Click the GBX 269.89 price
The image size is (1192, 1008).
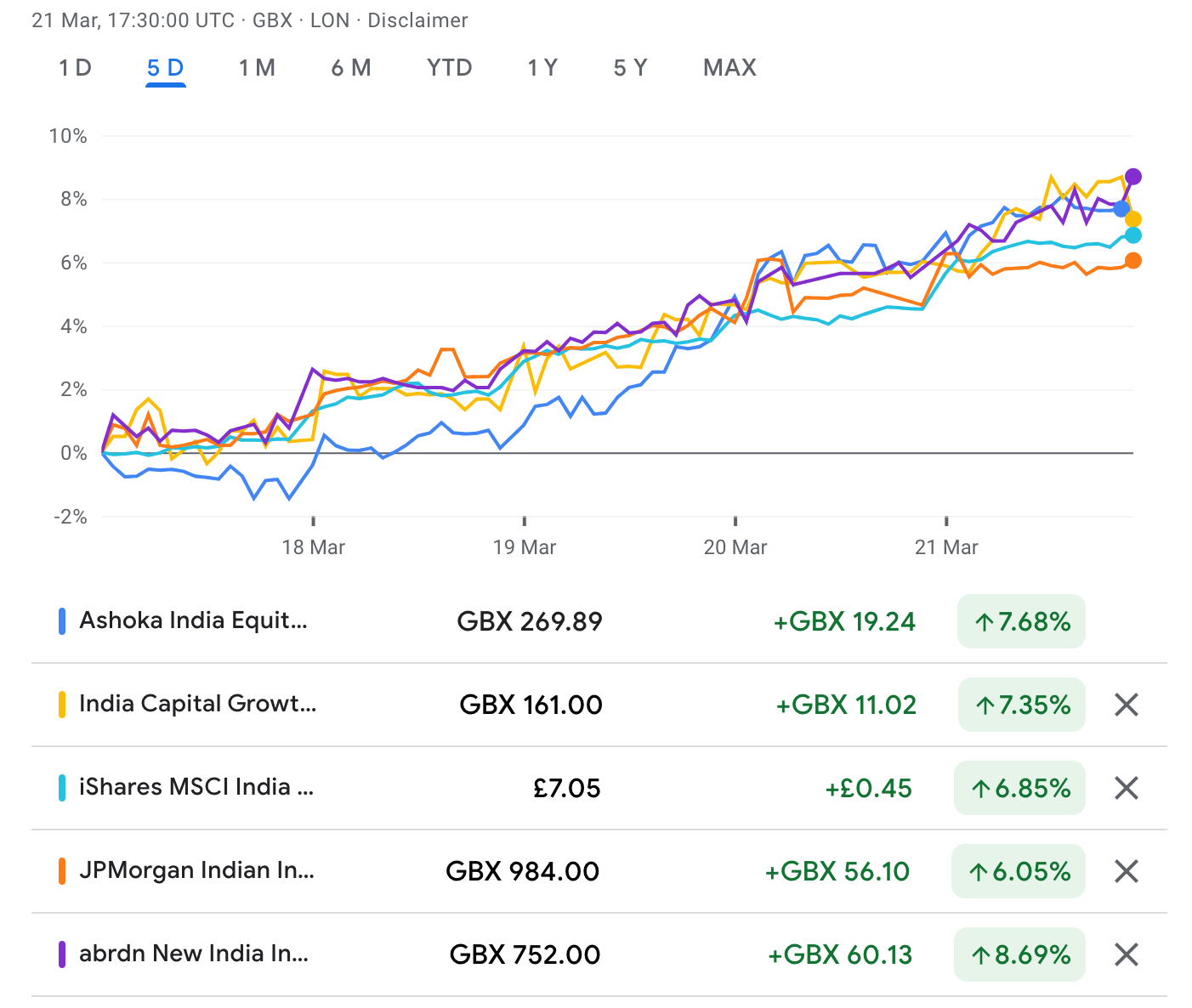[530, 621]
